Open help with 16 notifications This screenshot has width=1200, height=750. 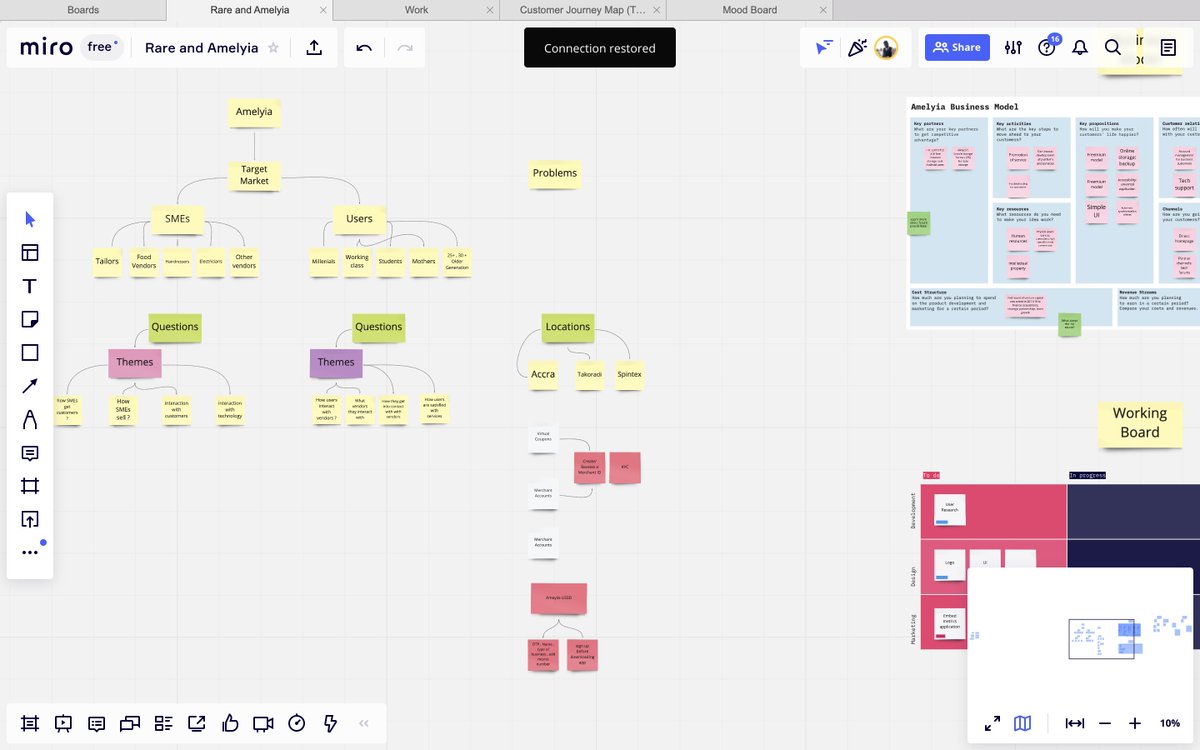[x=1047, y=48]
